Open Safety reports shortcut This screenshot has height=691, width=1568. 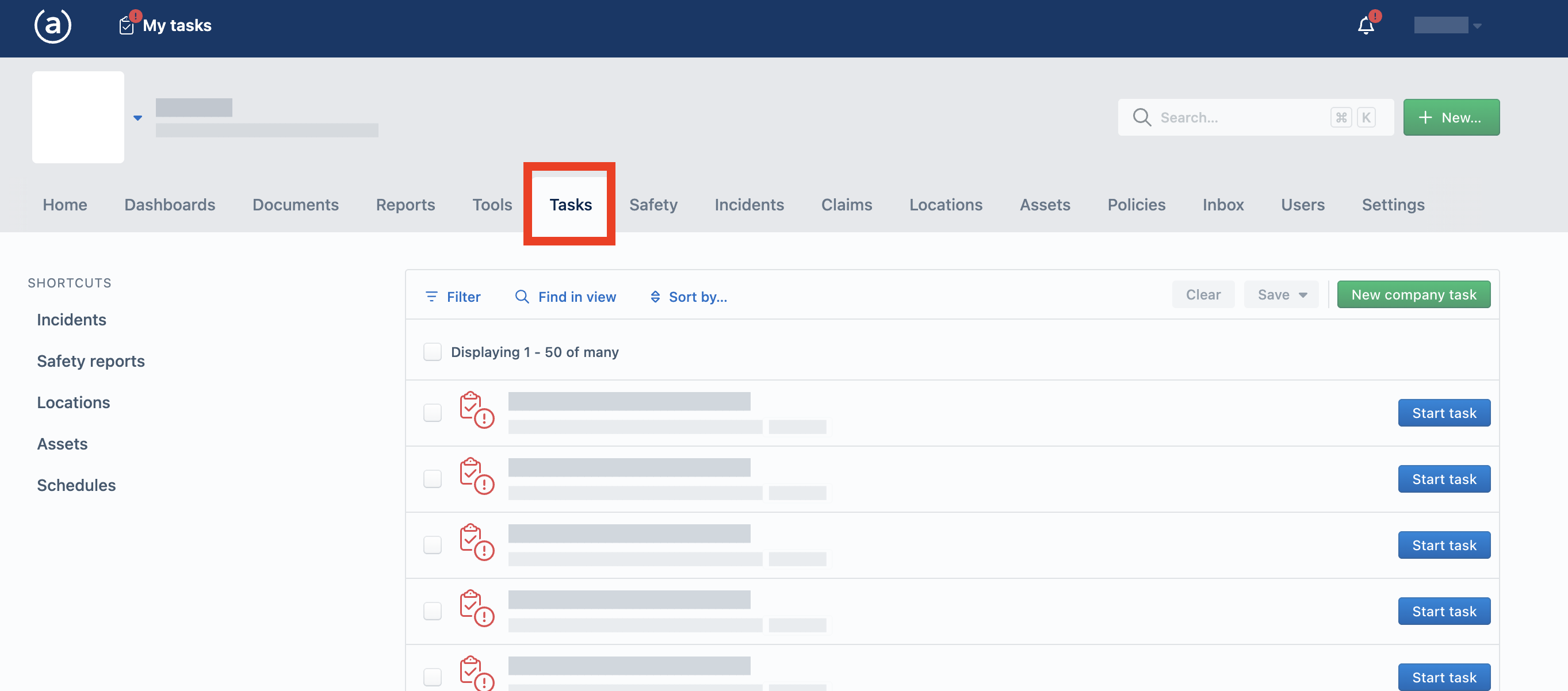91,360
